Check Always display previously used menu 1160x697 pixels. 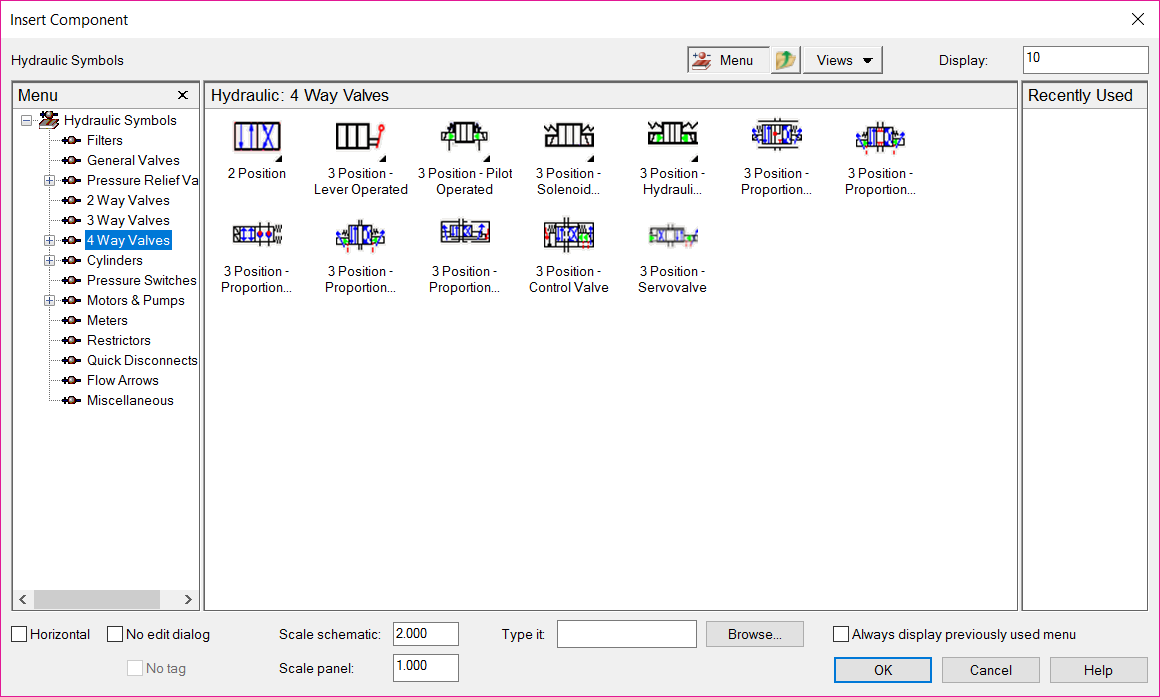coord(841,634)
